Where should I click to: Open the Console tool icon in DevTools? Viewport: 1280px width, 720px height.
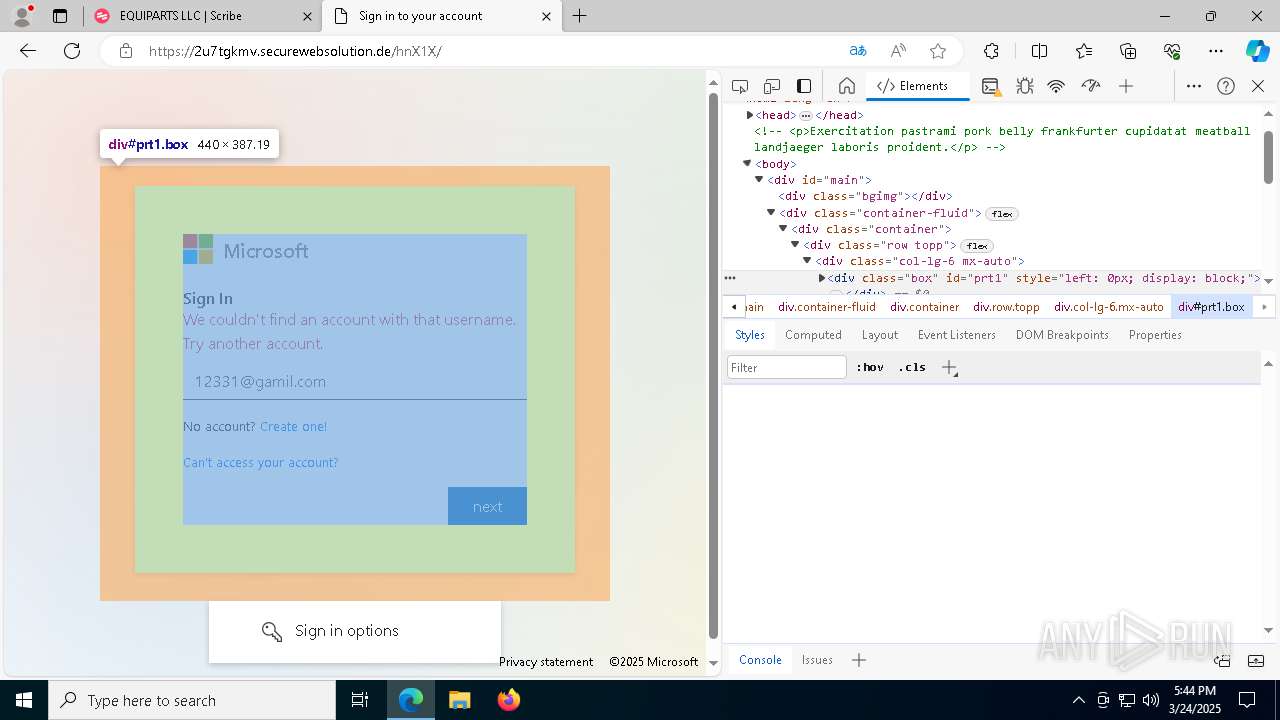tap(990, 86)
